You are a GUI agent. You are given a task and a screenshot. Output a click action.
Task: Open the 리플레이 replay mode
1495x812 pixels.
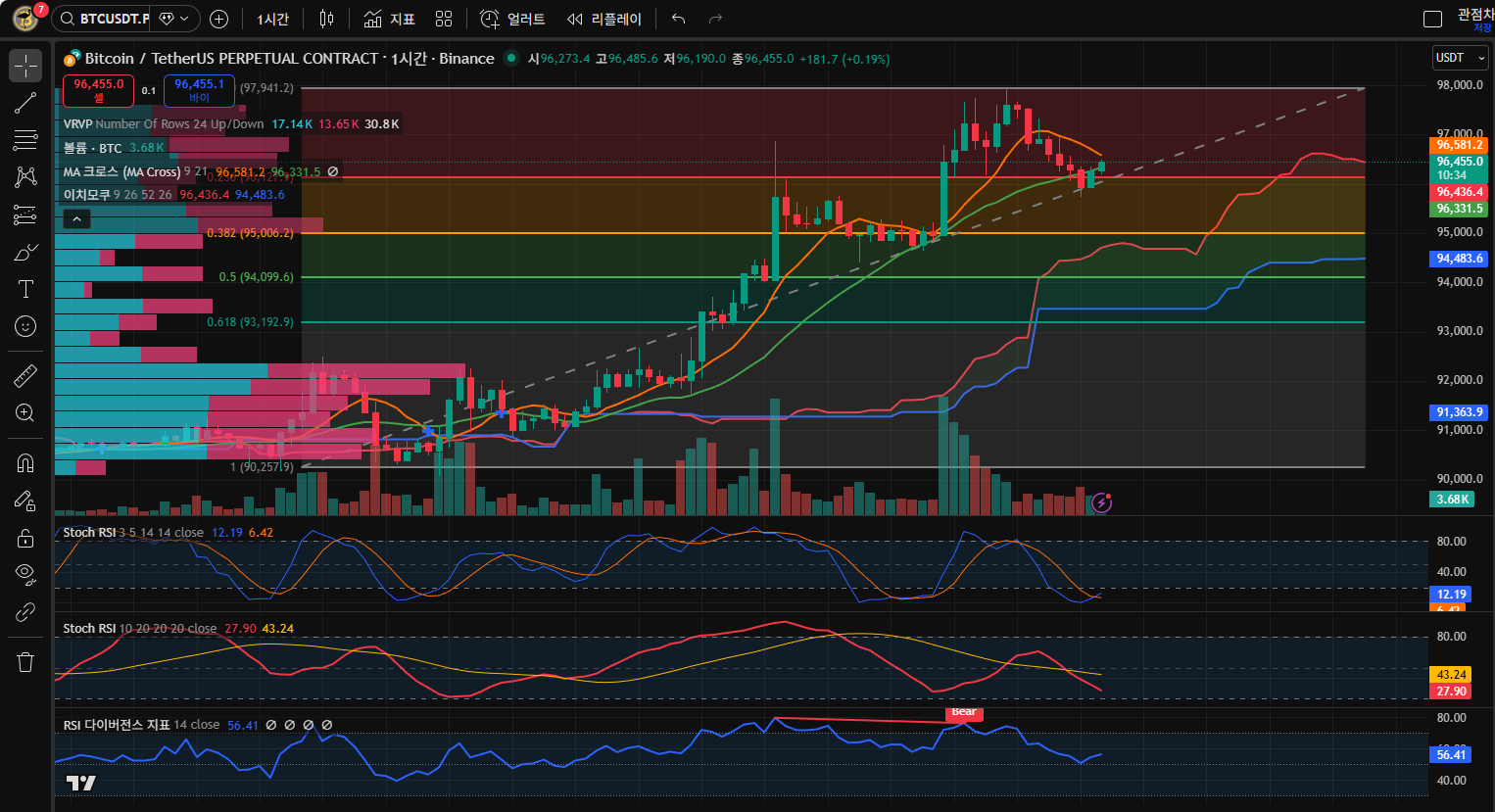tap(604, 19)
